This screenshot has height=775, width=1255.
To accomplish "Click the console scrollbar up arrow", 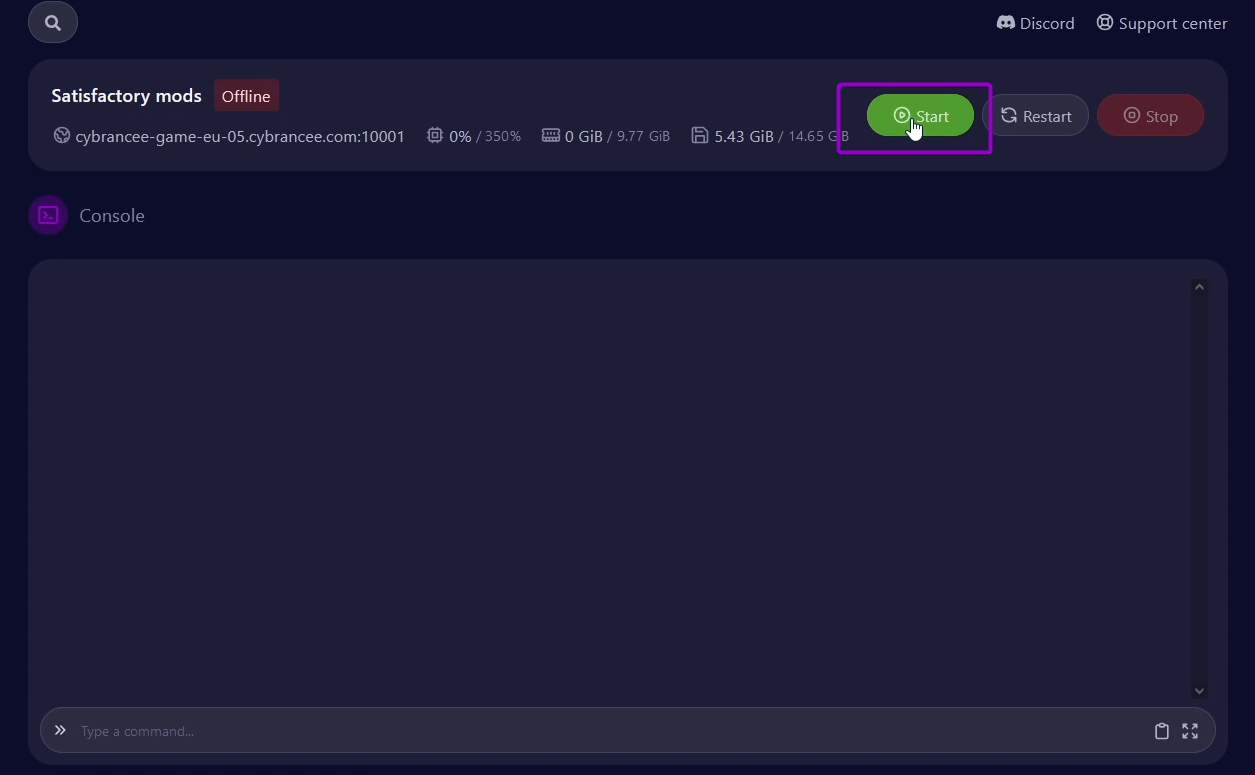I will (x=1199, y=286).
